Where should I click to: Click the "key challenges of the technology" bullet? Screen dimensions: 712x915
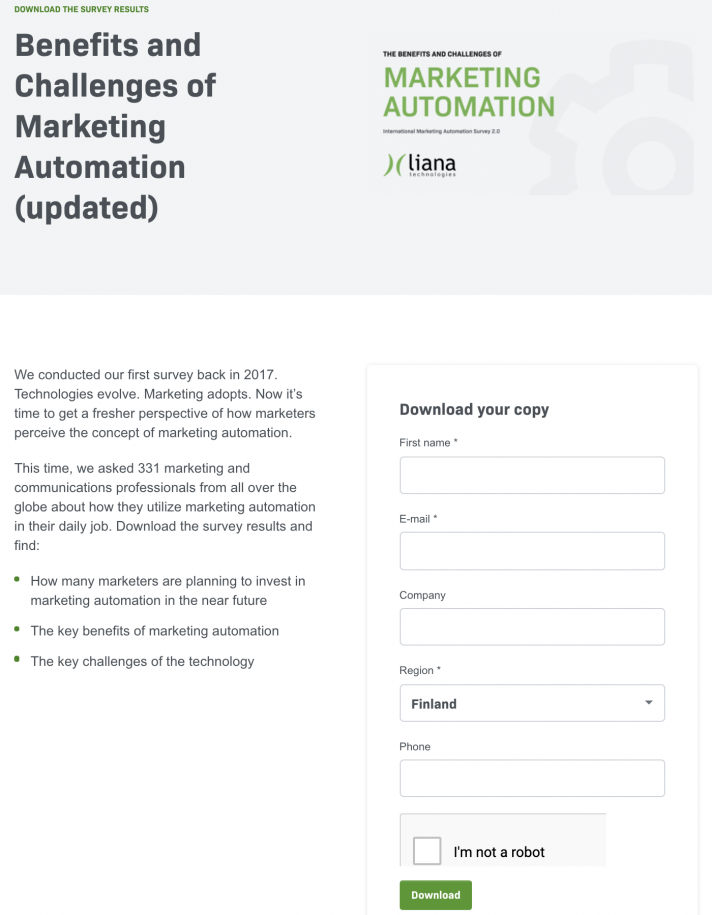(142, 661)
